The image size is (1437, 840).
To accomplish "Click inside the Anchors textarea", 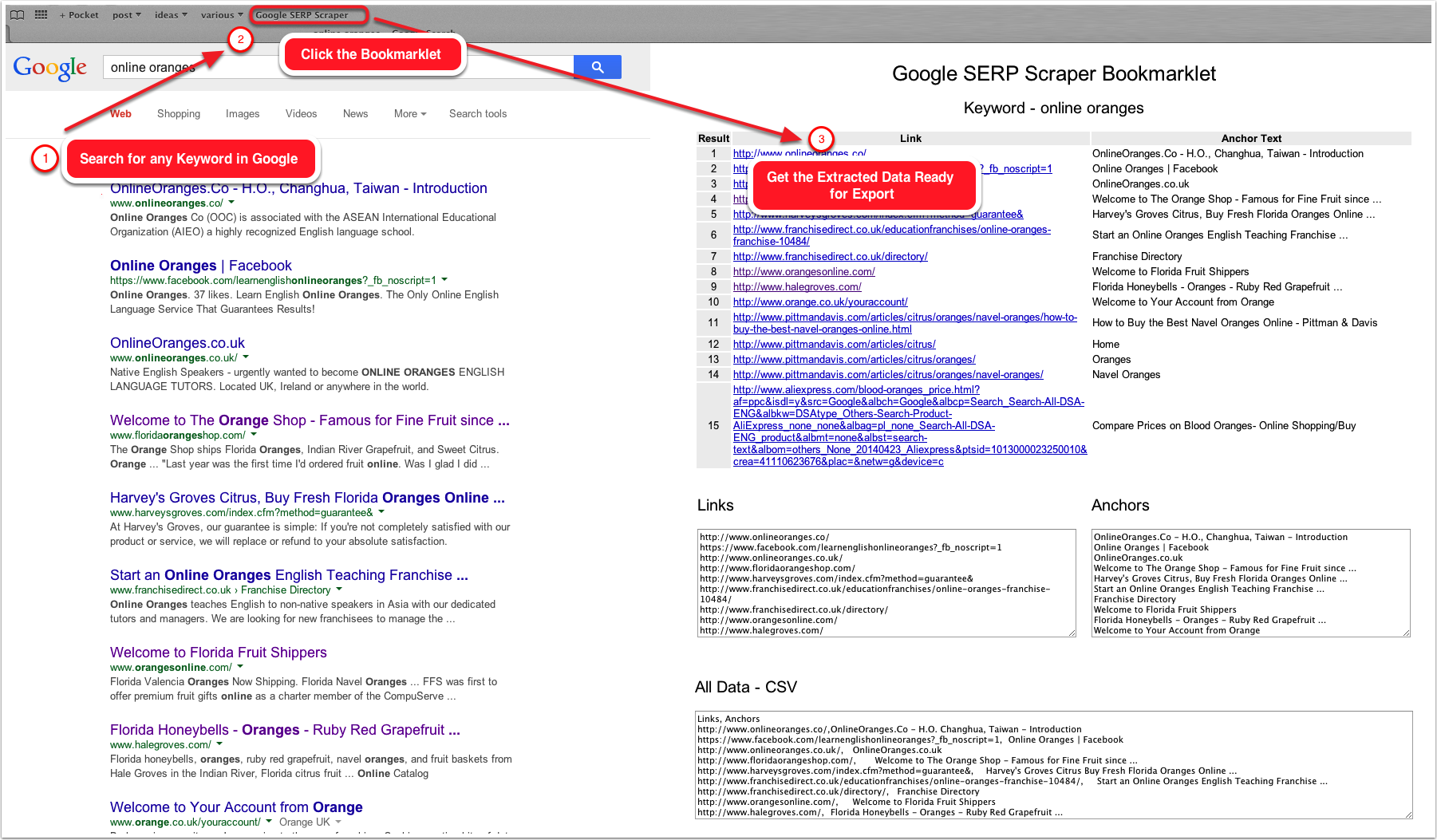I will [1250, 583].
